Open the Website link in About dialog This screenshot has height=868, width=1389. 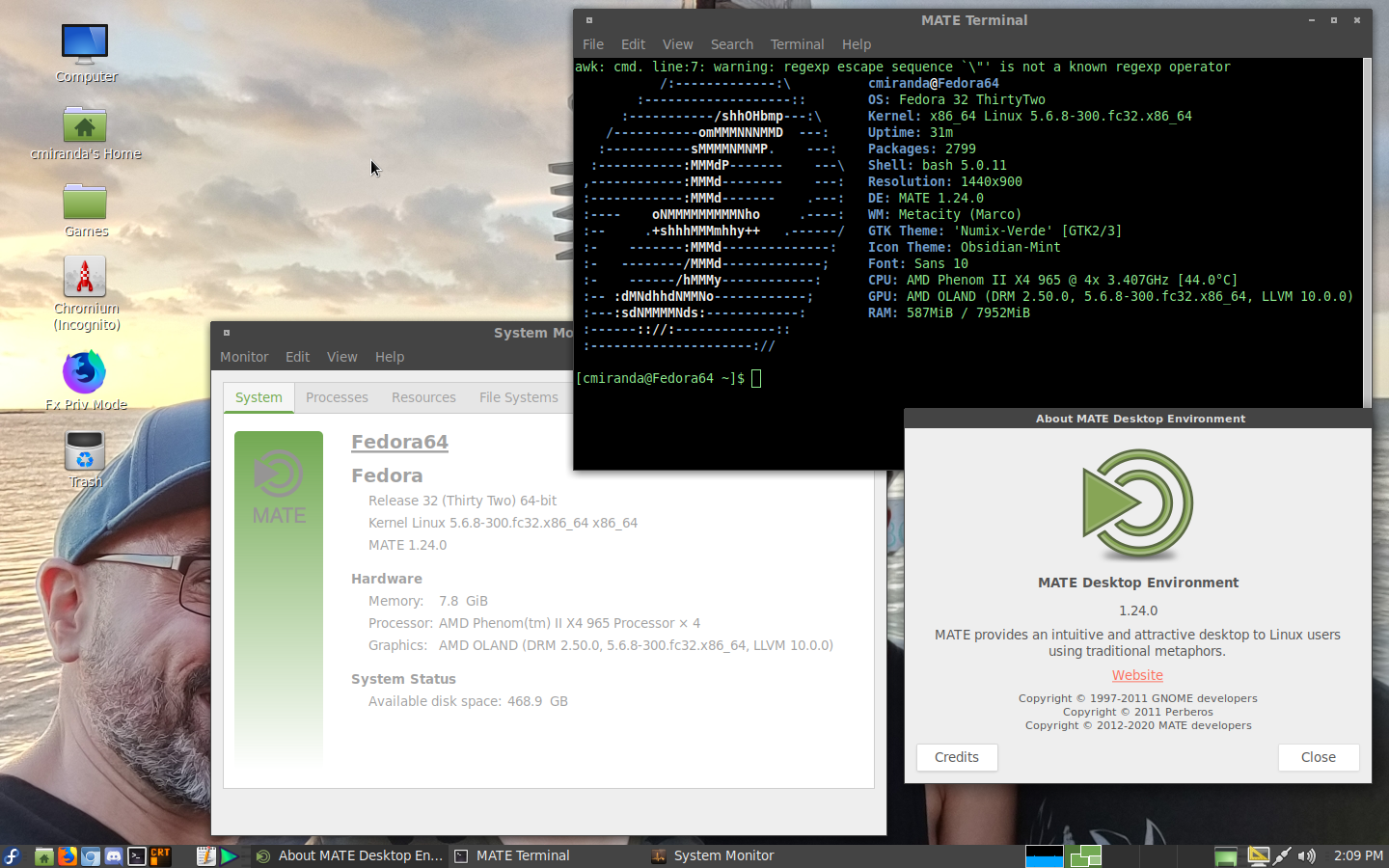click(1137, 675)
